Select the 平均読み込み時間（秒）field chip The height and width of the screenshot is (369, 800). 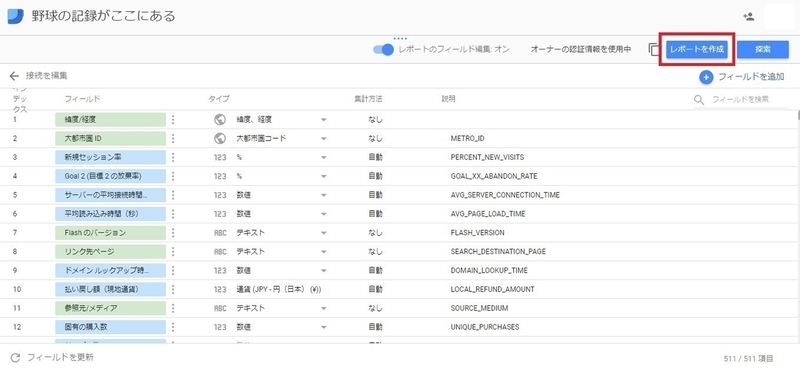(x=111, y=214)
